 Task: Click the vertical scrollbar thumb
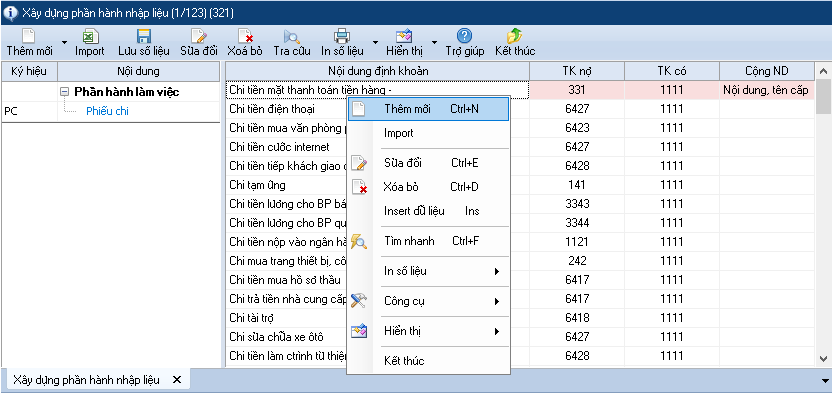pyautogui.click(x=824, y=97)
